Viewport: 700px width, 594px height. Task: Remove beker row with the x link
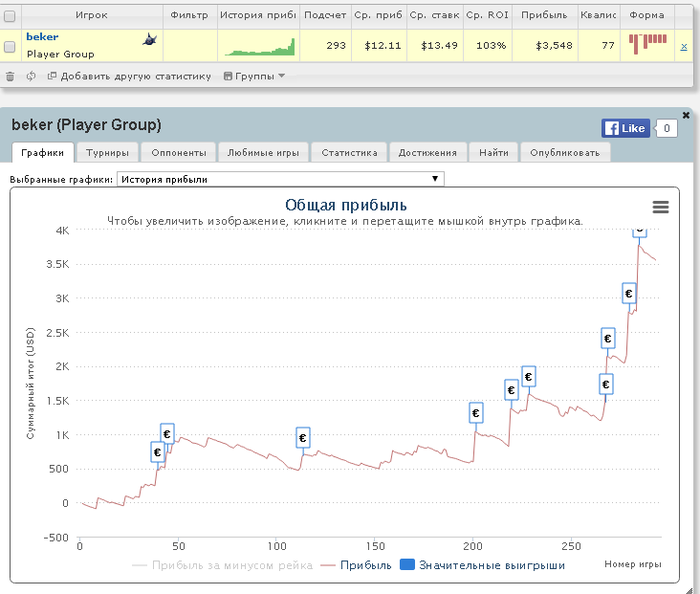click(x=683, y=46)
